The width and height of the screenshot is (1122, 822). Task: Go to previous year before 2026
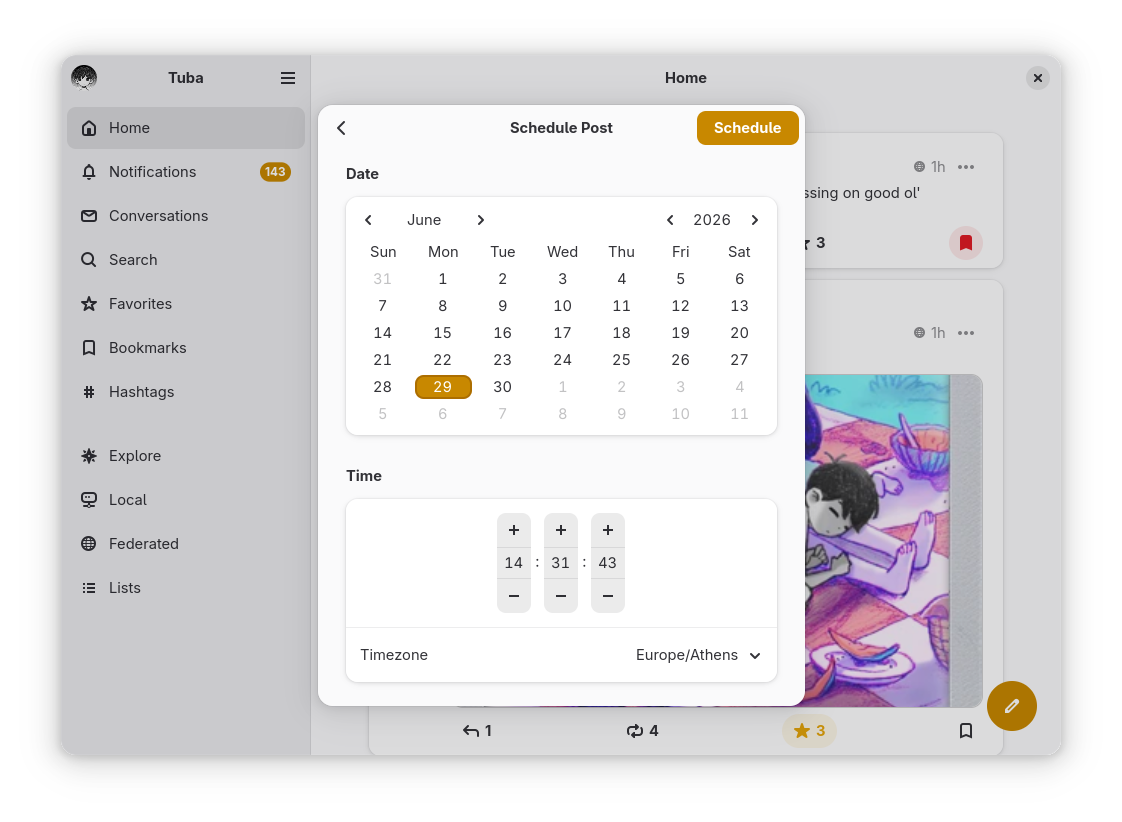click(x=670, y=220)
